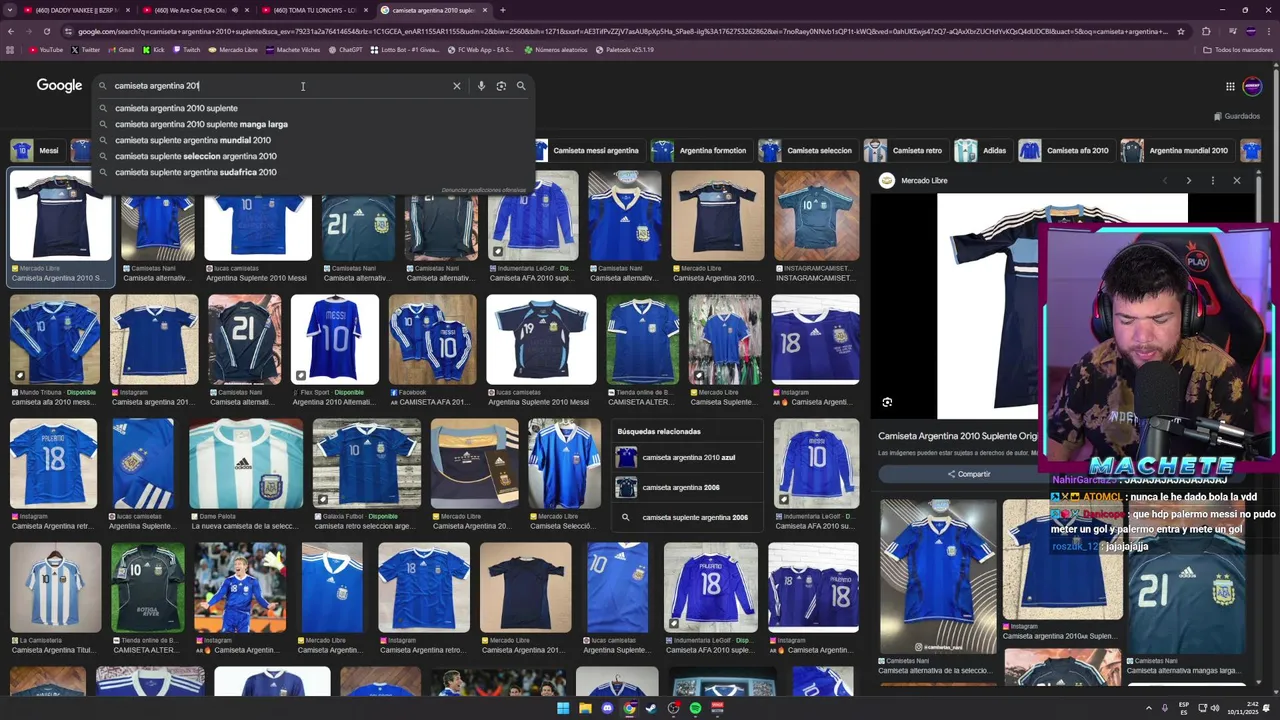Reload the page in browser toolbar
Viewport: 1280px width, 720px height.
(46, 31)
